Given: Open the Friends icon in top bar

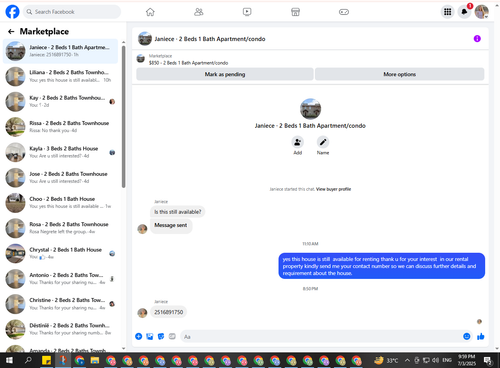Looking at the screenshot, I should [x=199, y=12].
